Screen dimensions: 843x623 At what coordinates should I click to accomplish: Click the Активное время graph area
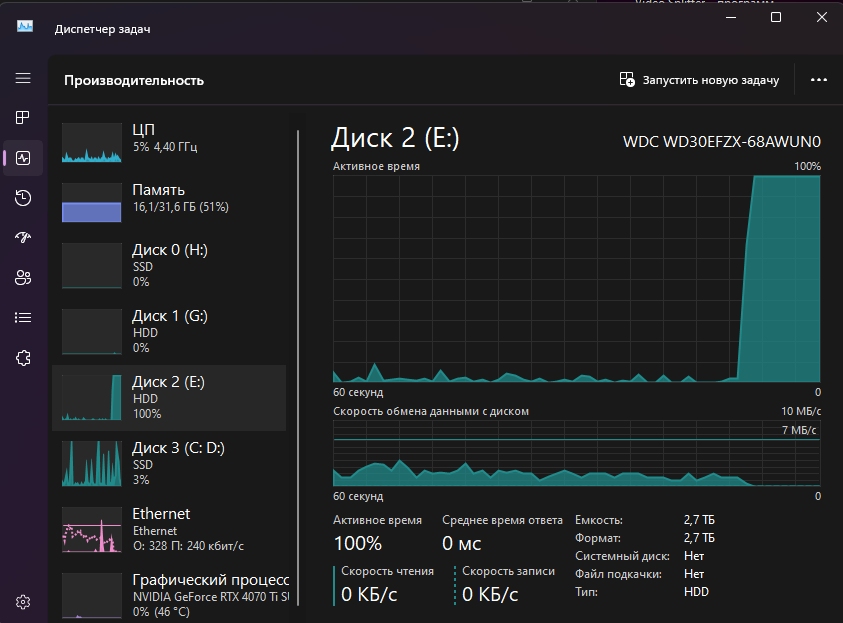(x=576, y=278)
